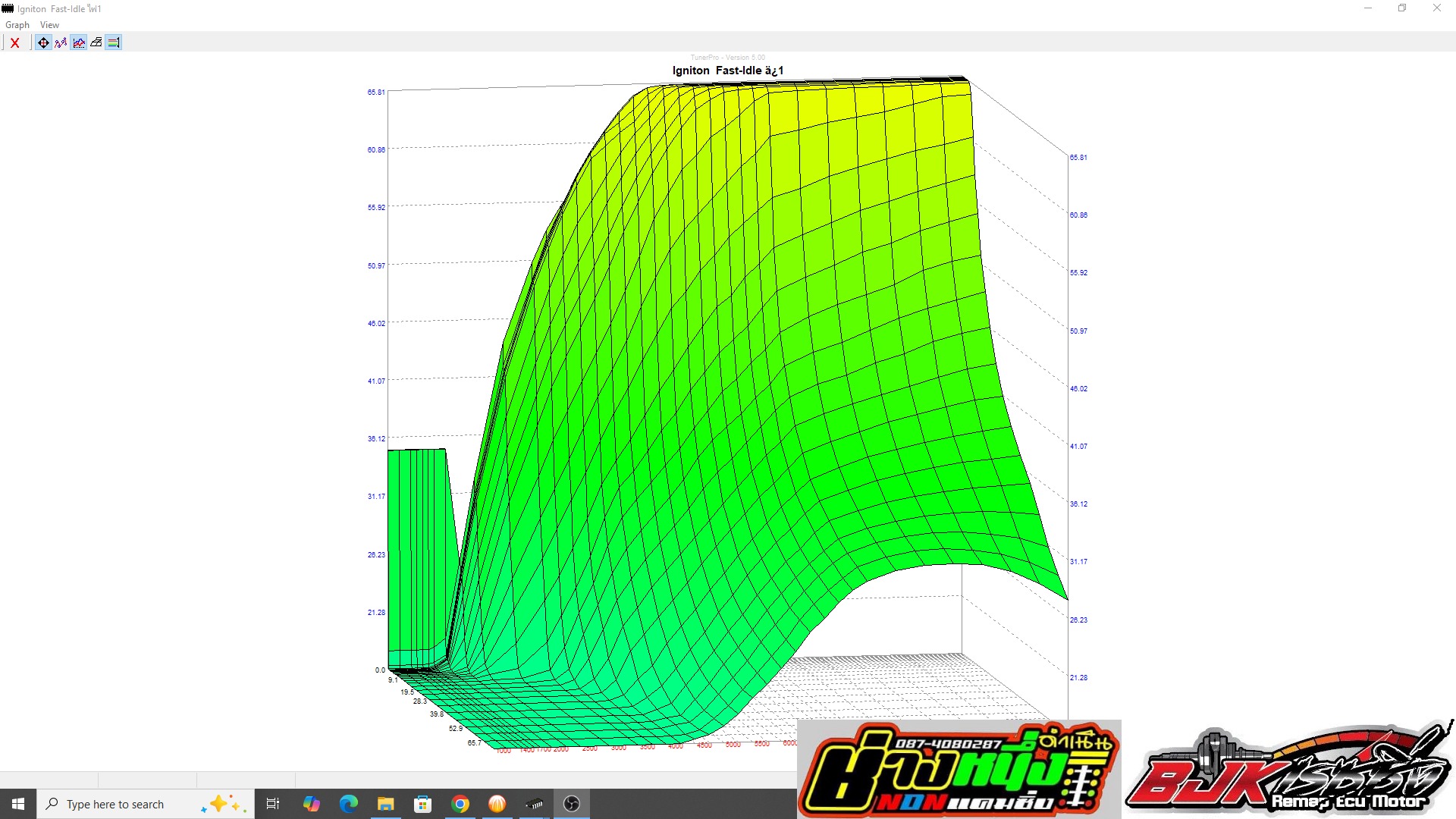Click the 28.3 depth axis label
The height and width of the screenshot is (819, 1456).
click(x=419, y=701)
